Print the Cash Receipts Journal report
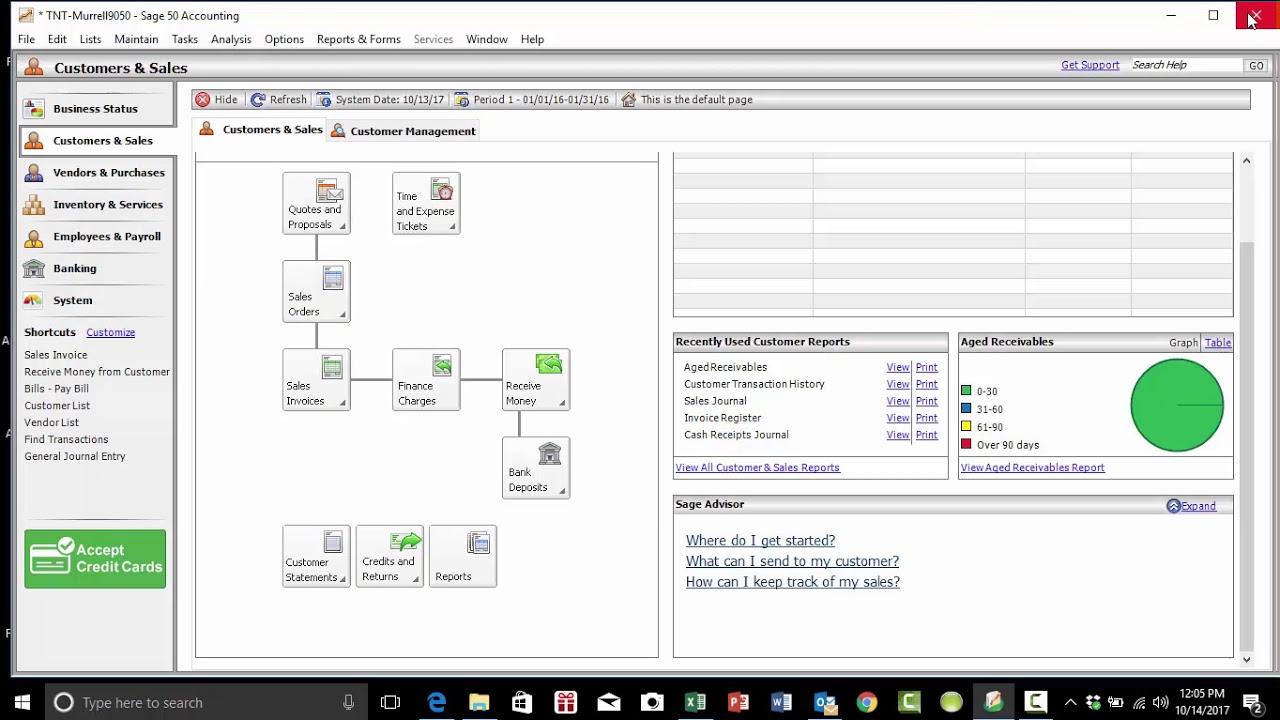This screenshot has height=720, width=1280. (x=926, y=435)
